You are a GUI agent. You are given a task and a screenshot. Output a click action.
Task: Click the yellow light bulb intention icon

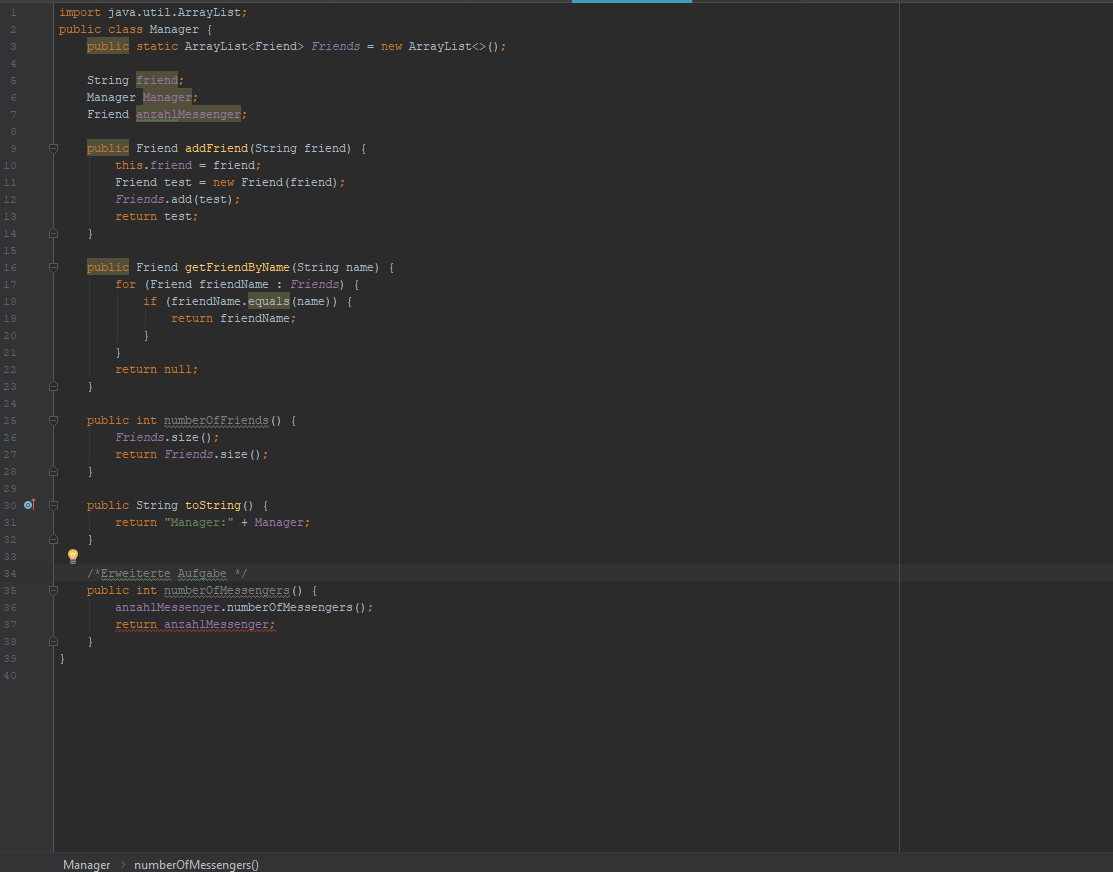click(73, 555)
